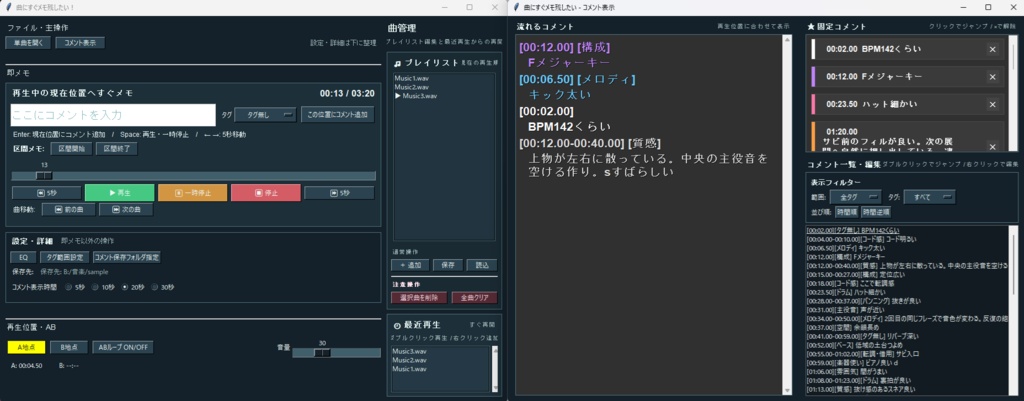Click the ここにコメントを入力 comment field
Viewport: 1024px width, 401px height.
[113, 115]
